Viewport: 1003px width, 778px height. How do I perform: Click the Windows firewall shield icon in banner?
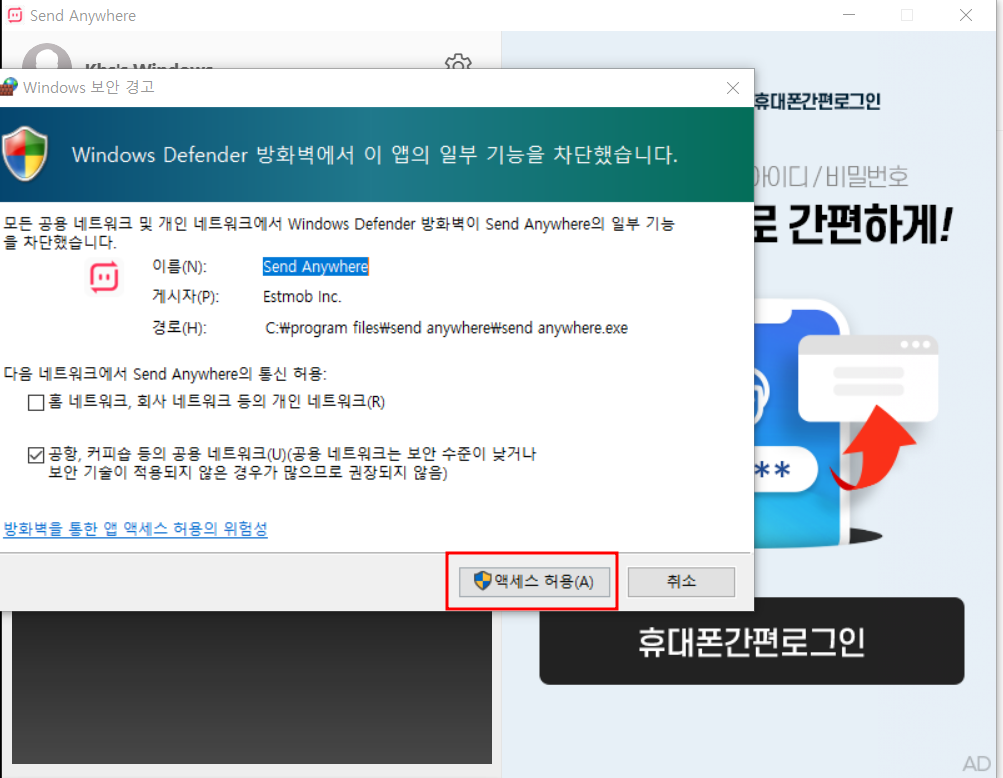coord(25,154)
